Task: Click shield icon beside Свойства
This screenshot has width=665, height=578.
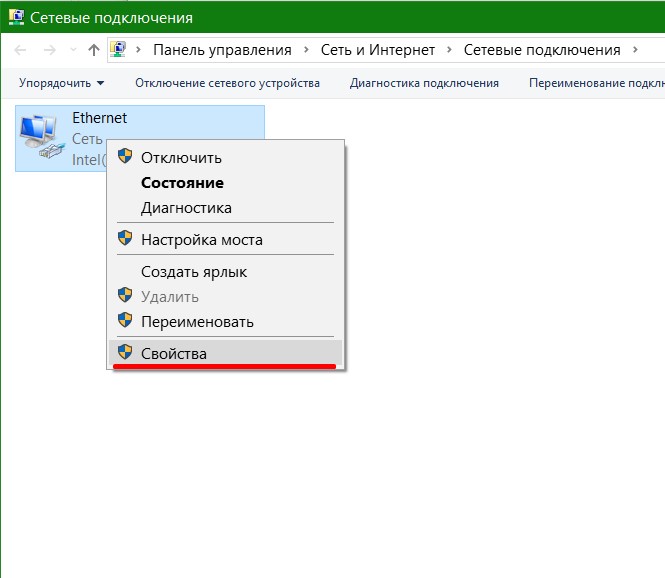Action: point(125,352)
